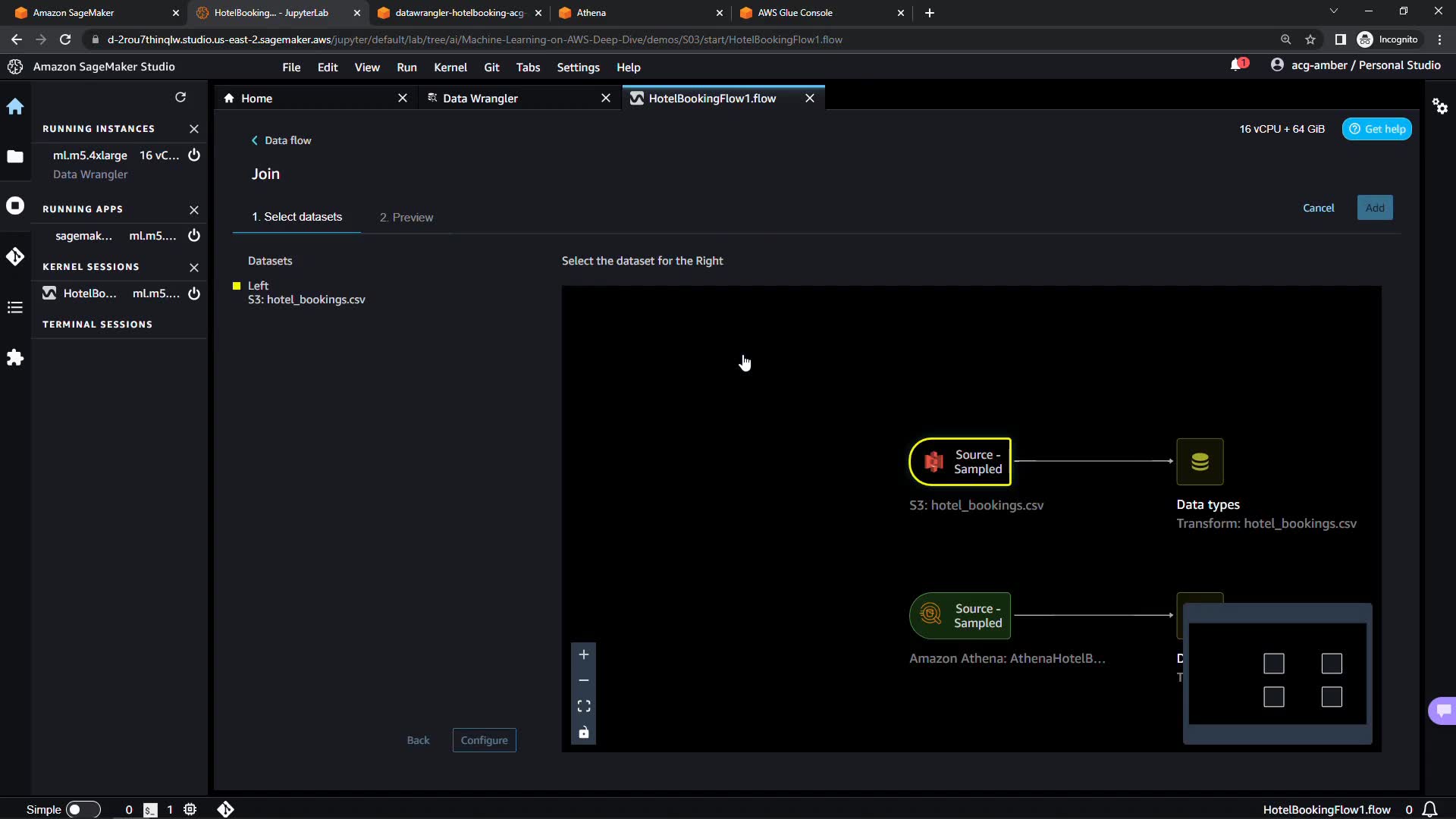
Task: Click the Data types transform node
Action: click(x=1200, y=462)
